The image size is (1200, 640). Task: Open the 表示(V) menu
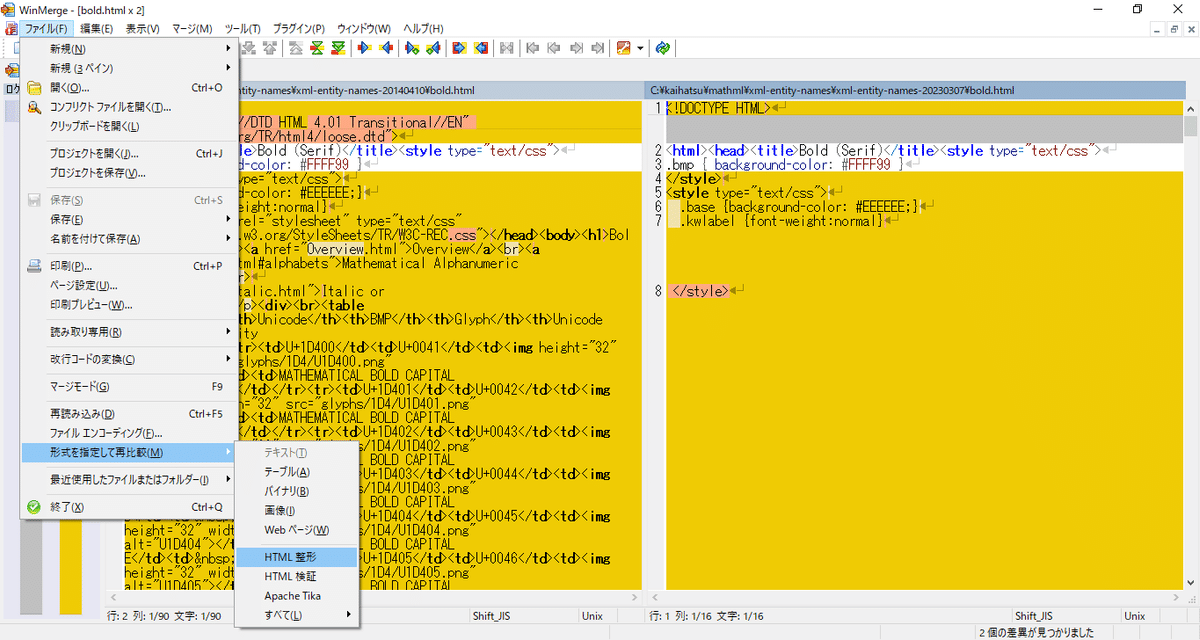pyautogui.click(x=143, y=29)
